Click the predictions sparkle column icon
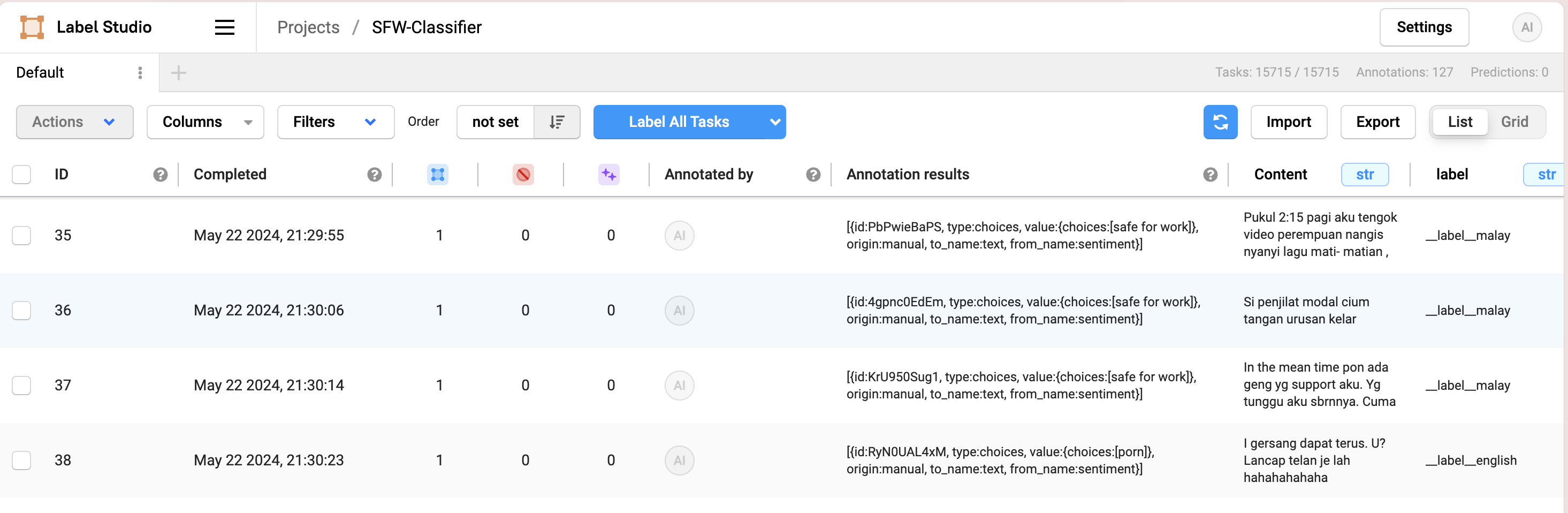Image resolution: width=1568 pixels, height=513 pixels. [608, 175]
